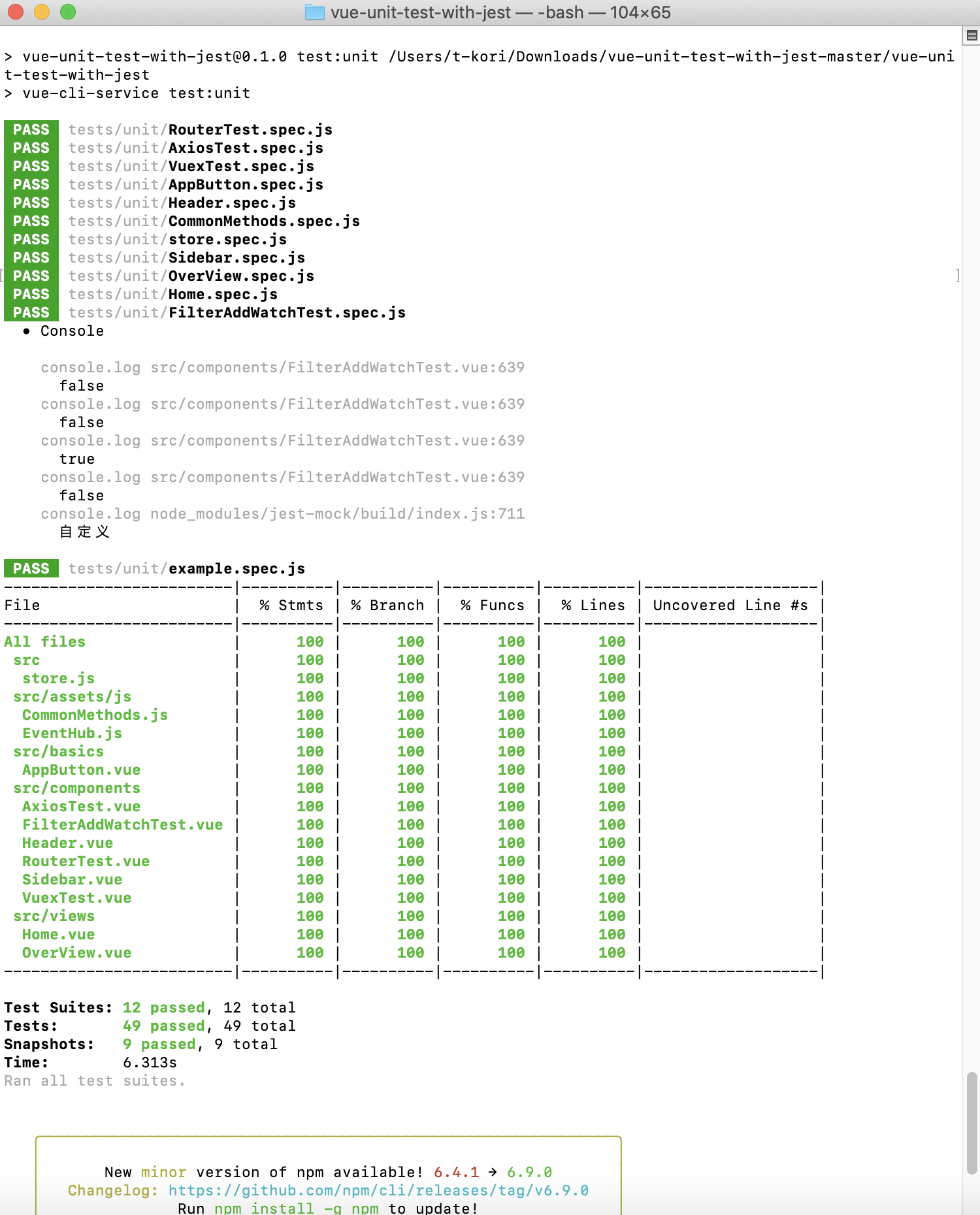This screenshot has width=980, height=1215.
Task: Click the 'Test Suites: 12 passed' summary line
Action: [x=150, y=1007]
